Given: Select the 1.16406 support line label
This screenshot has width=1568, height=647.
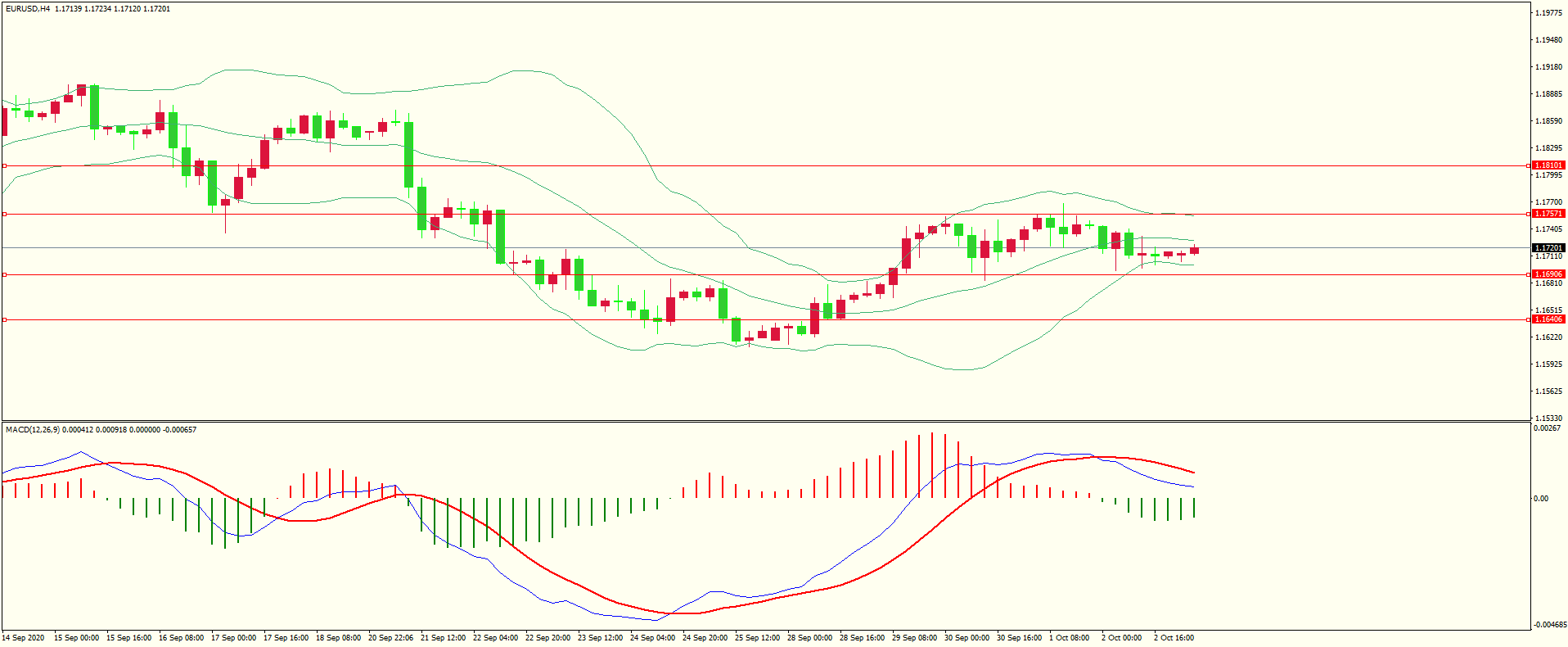Looking at the screenshot, I should [x=1548, y=319].
